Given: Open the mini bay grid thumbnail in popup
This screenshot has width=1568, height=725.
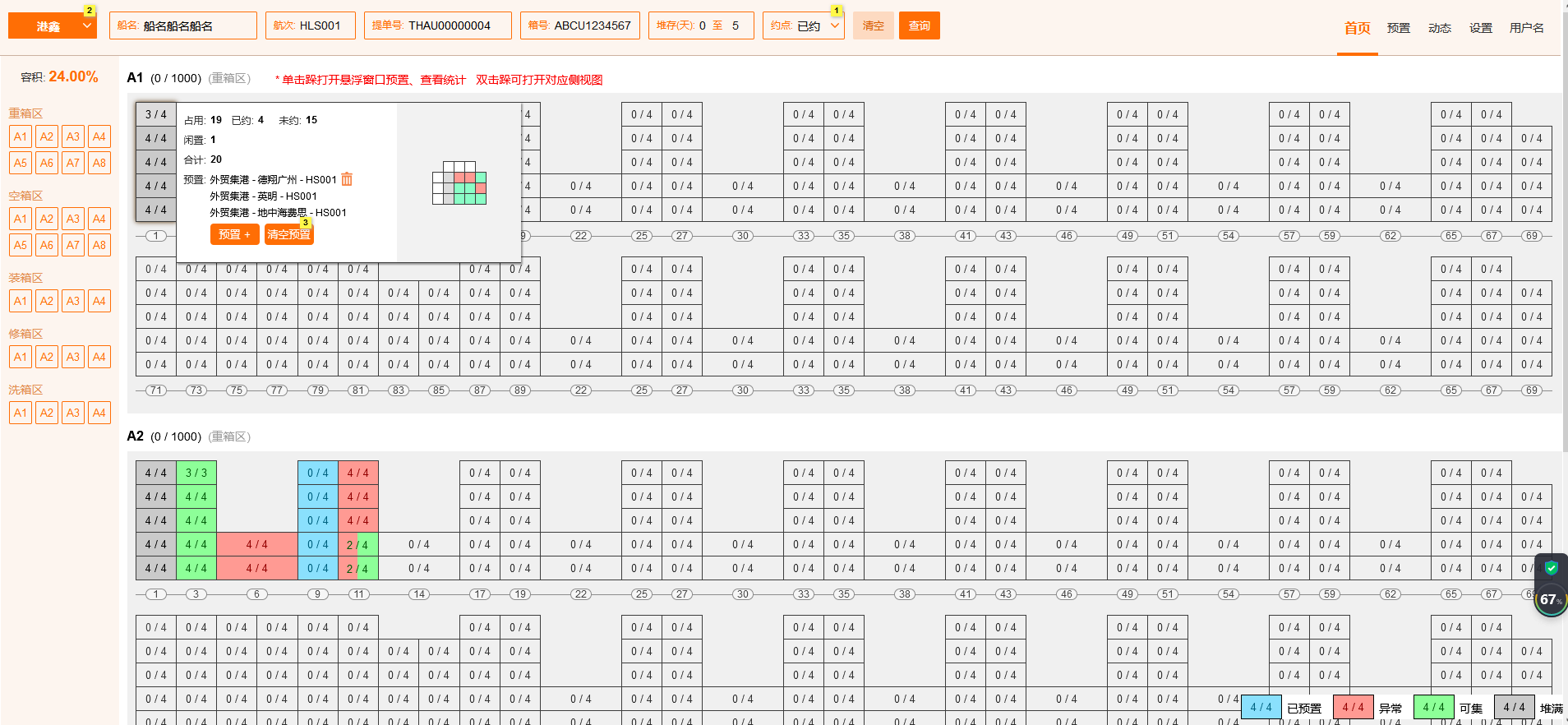Looking at the screenshot, I should (x=459, y=182).
